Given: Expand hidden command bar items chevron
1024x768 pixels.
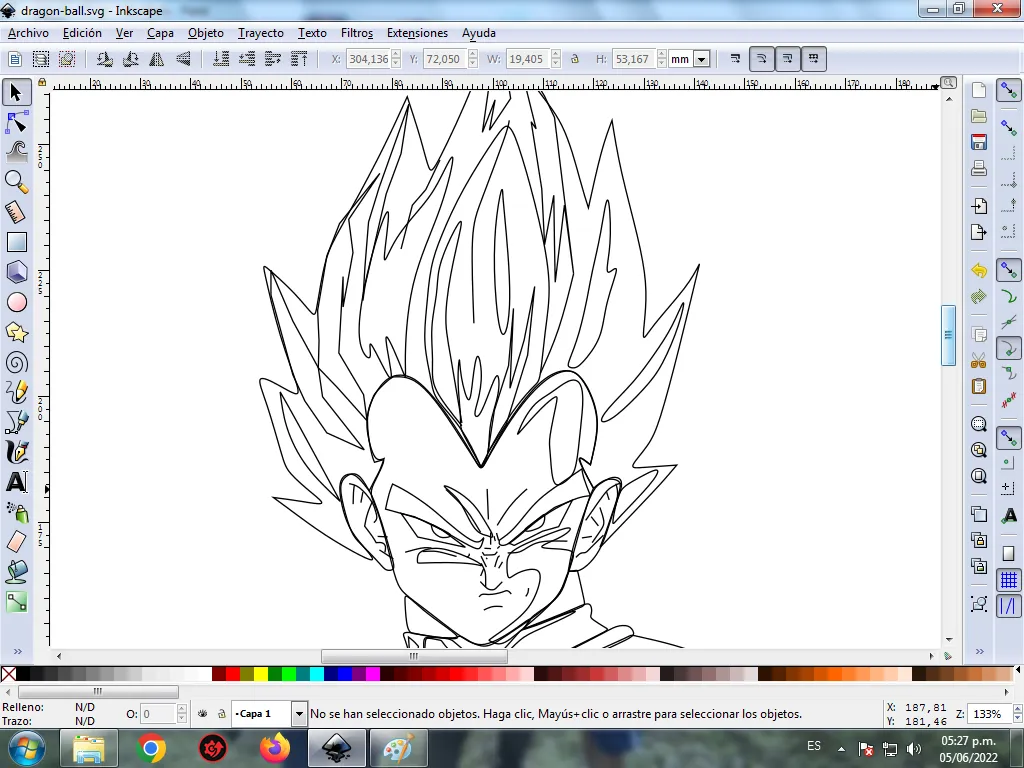Looking at the screenshot, I should (979, 651).
